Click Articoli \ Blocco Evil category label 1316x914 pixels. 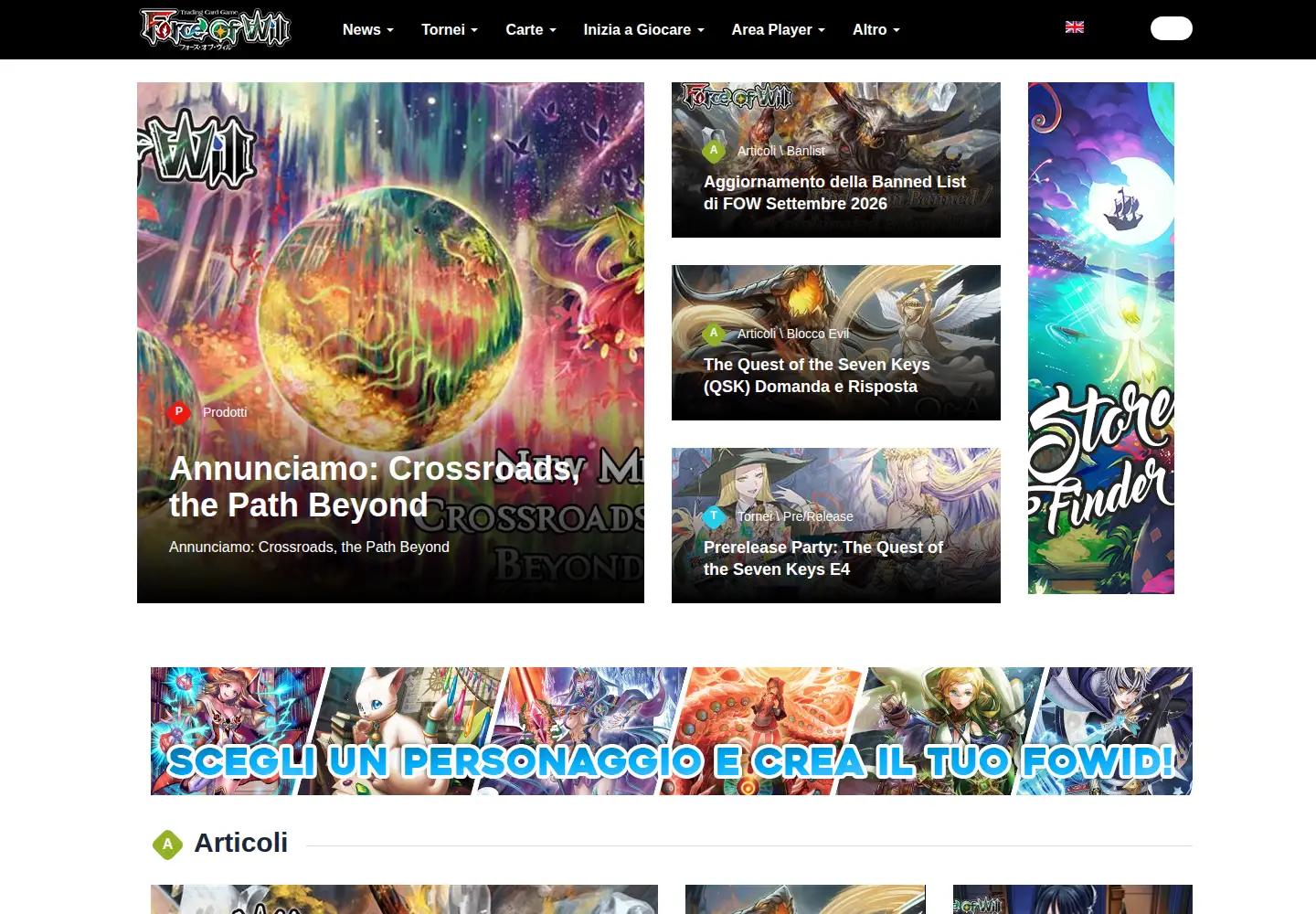(x=793, y=334)
